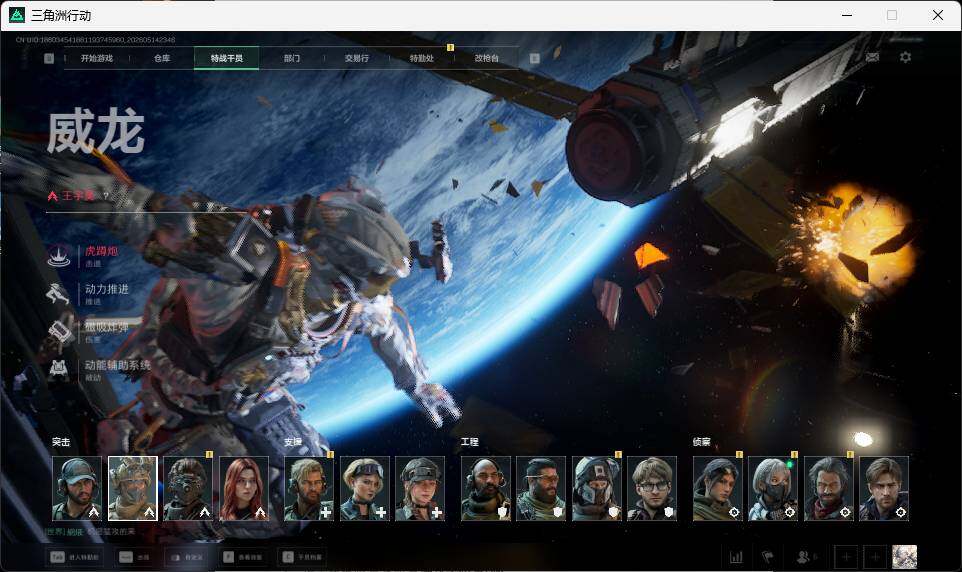
Task: Click the 动力推进 skill name
Action: tap(107, 289)
